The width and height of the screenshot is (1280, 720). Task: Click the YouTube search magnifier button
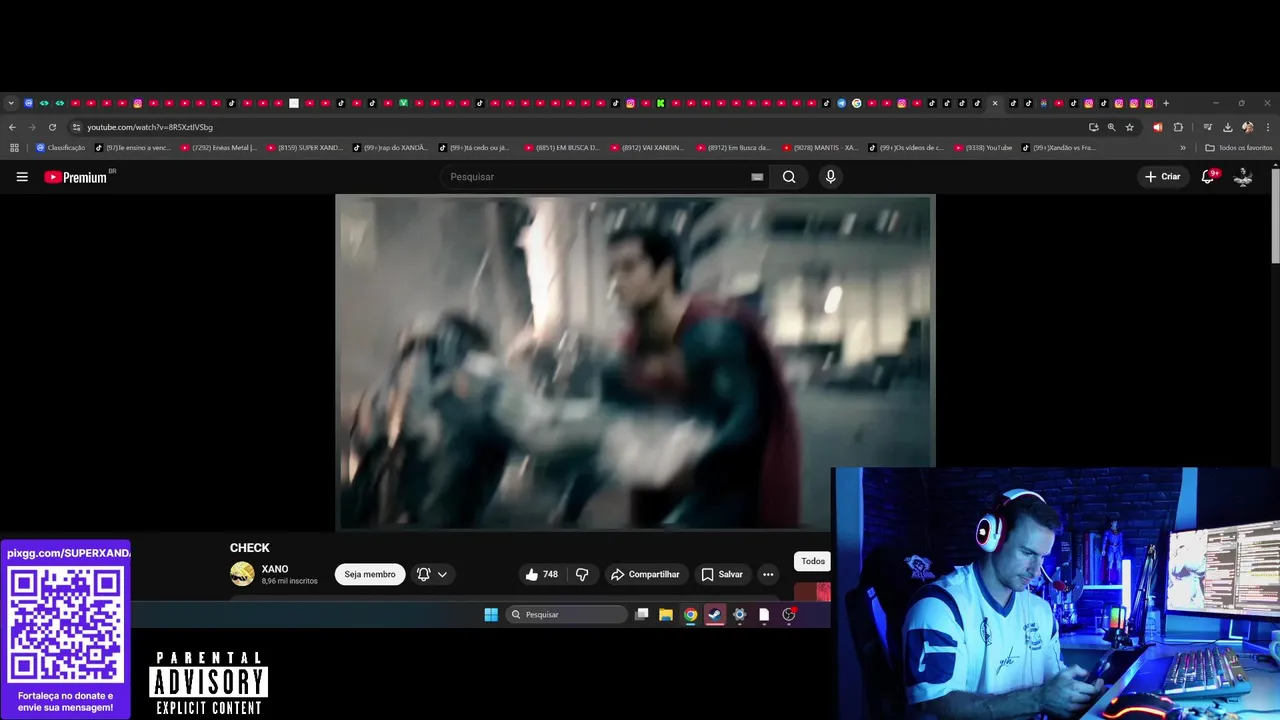789,177
